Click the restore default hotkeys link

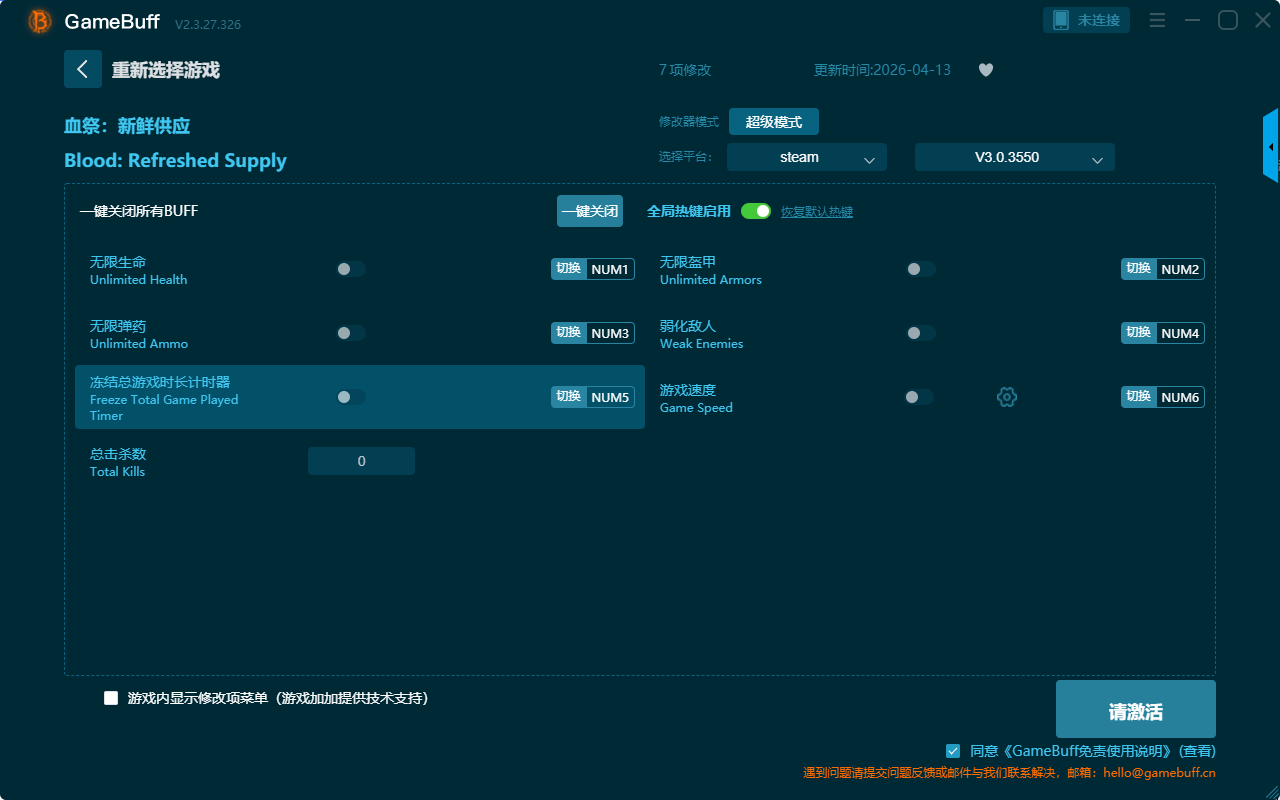pos(816,212)
